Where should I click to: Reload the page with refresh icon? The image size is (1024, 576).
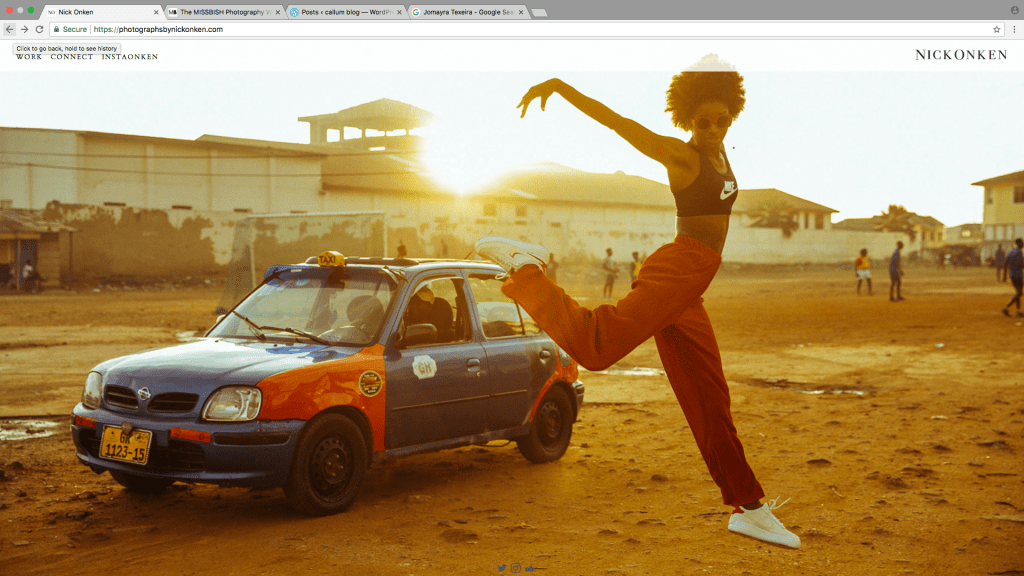pyautogui.click(x=39, y=29)
